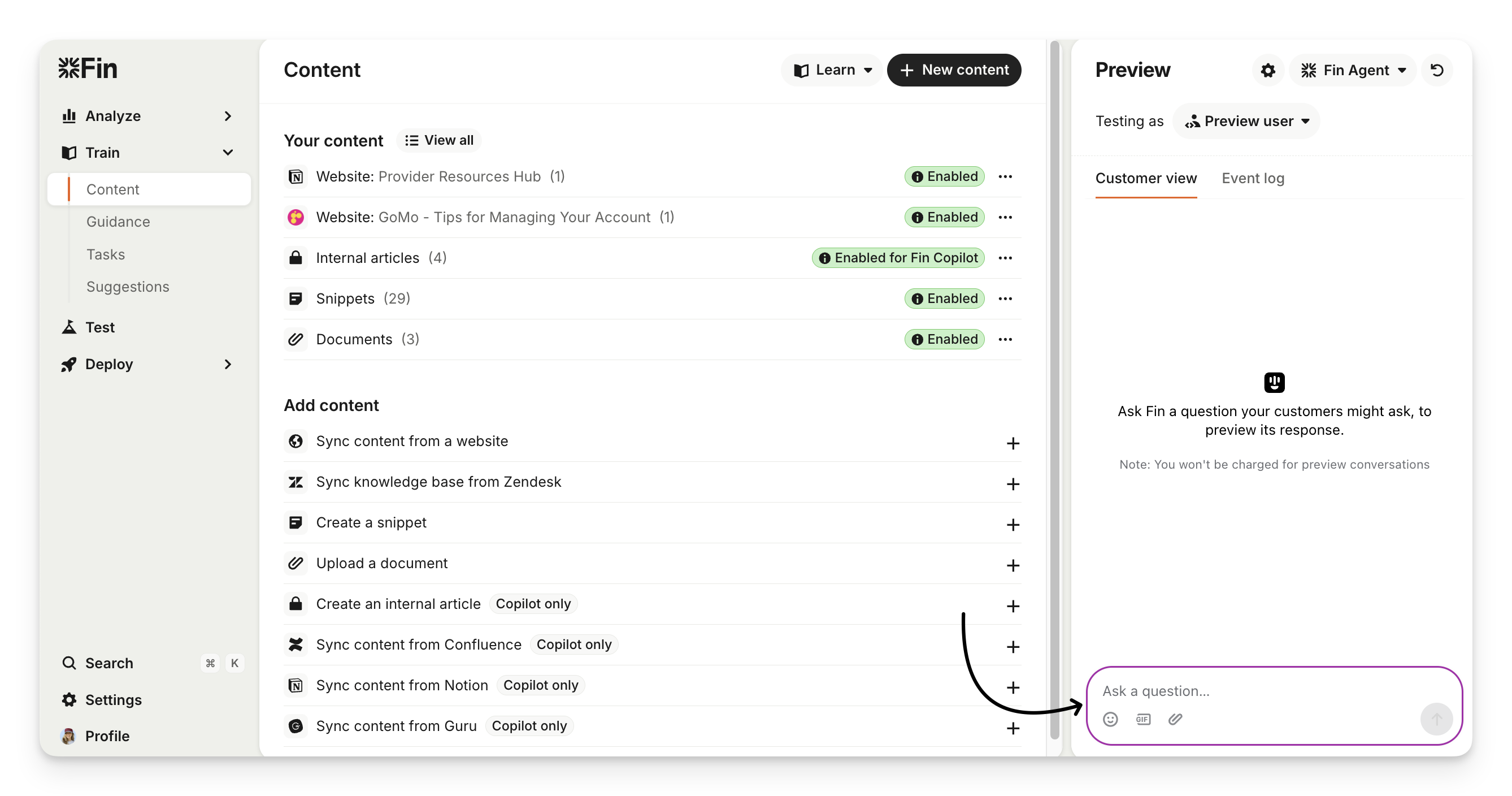This screenshot has height=796, width=1512.
Task: Click the View all button
Action: coord(439,140)
